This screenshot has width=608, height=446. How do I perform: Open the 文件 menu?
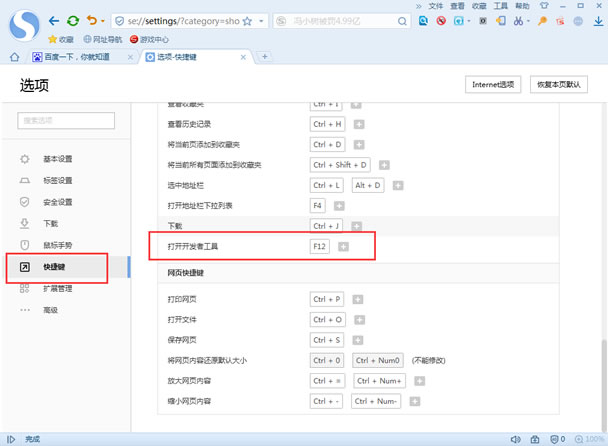coord(436,6)
